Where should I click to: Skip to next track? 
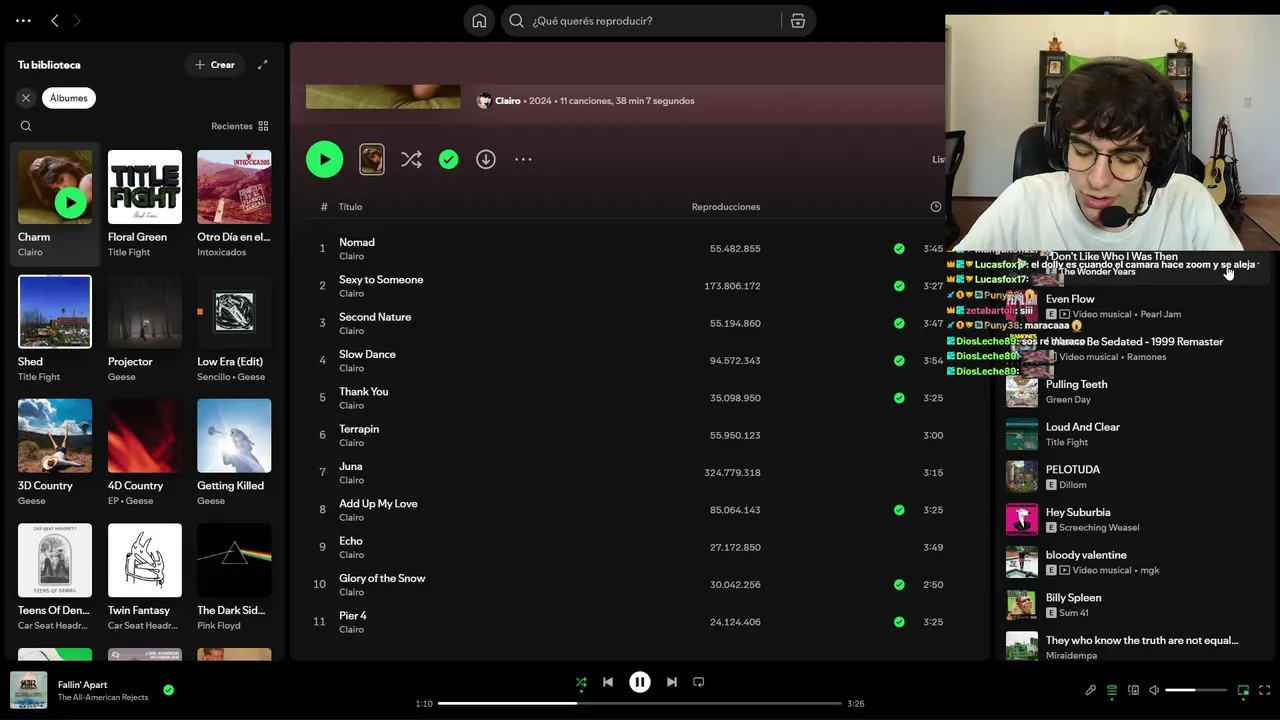672,682
